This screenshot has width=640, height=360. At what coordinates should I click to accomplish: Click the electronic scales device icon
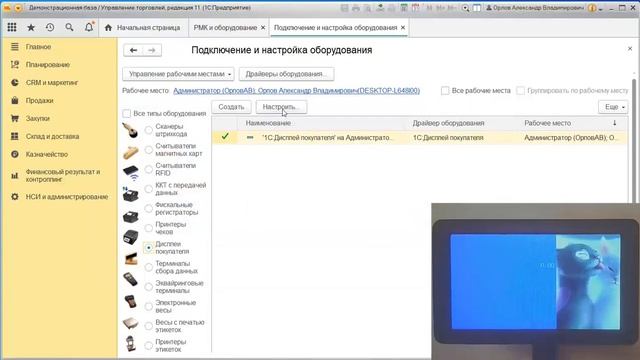click(x=131, y=323)
